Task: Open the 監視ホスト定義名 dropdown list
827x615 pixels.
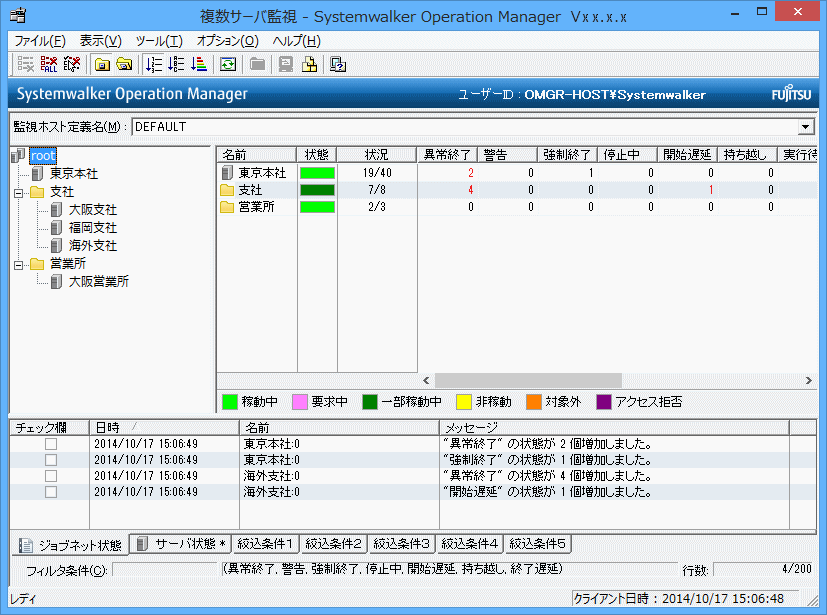Action: [806, 127]
